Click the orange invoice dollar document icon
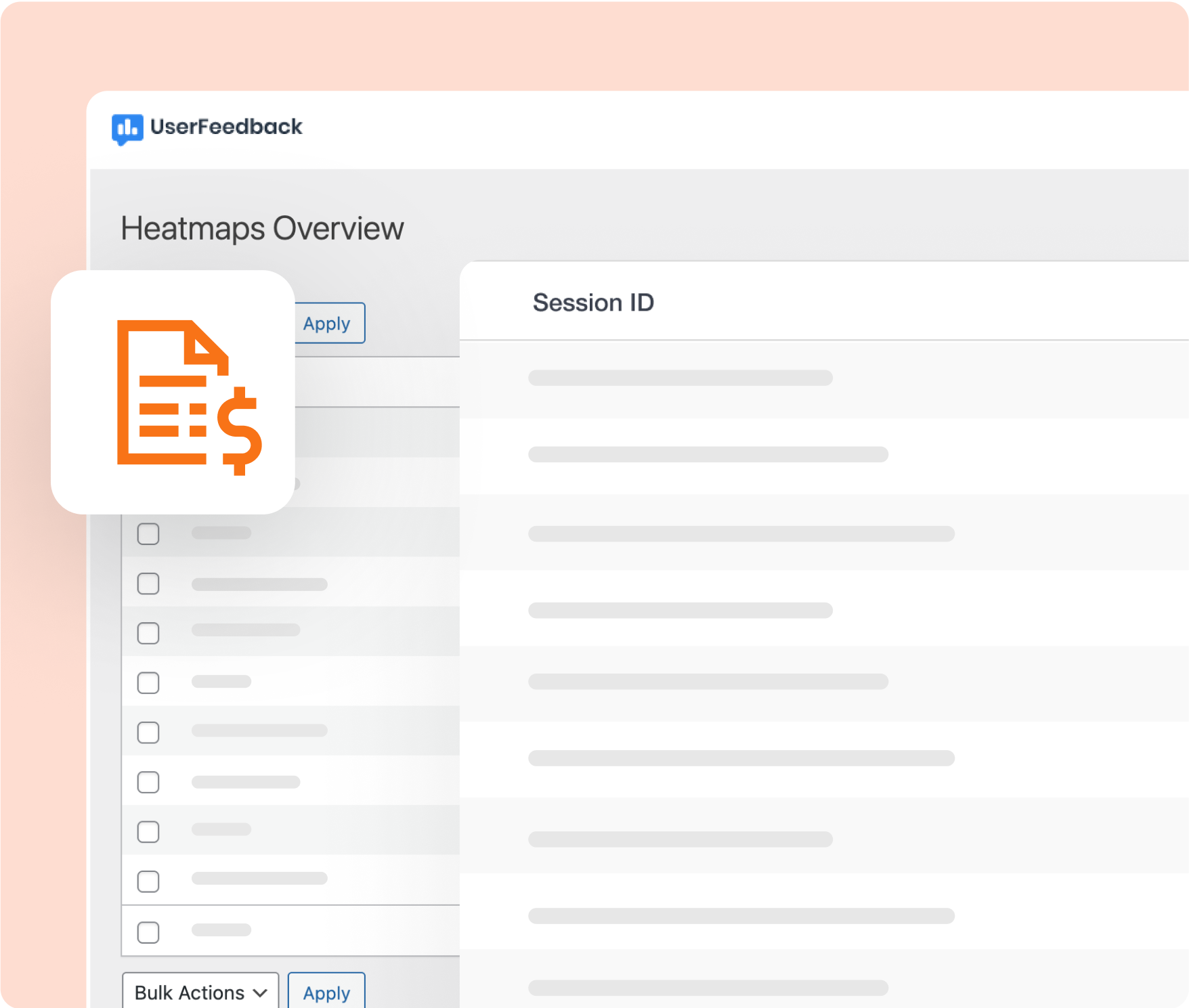The image size is (1189, 1008). [189, 397]
